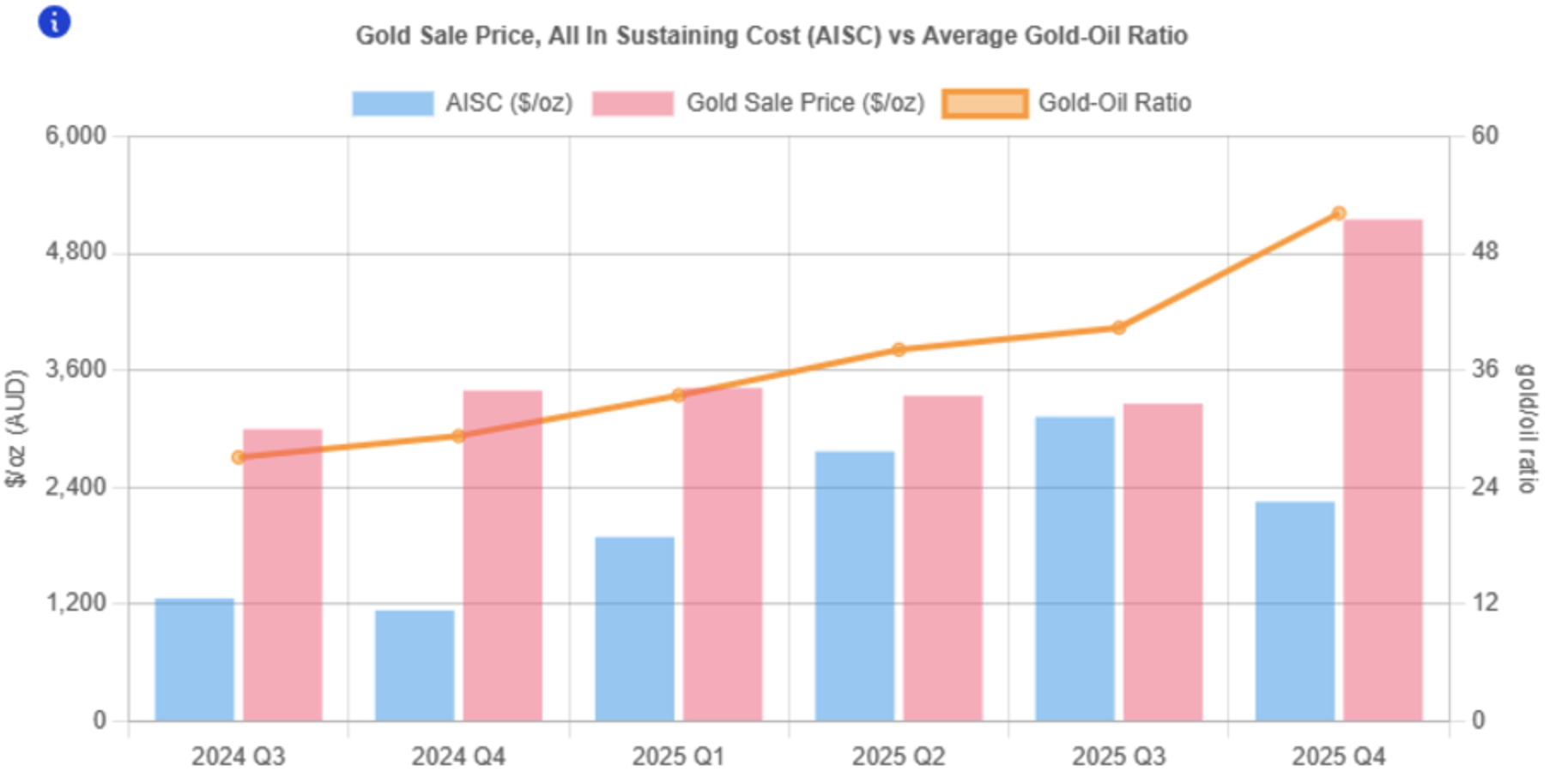Click the chart title text
The width and height of the screenshot is (1550, 784).
coord(772,36)
